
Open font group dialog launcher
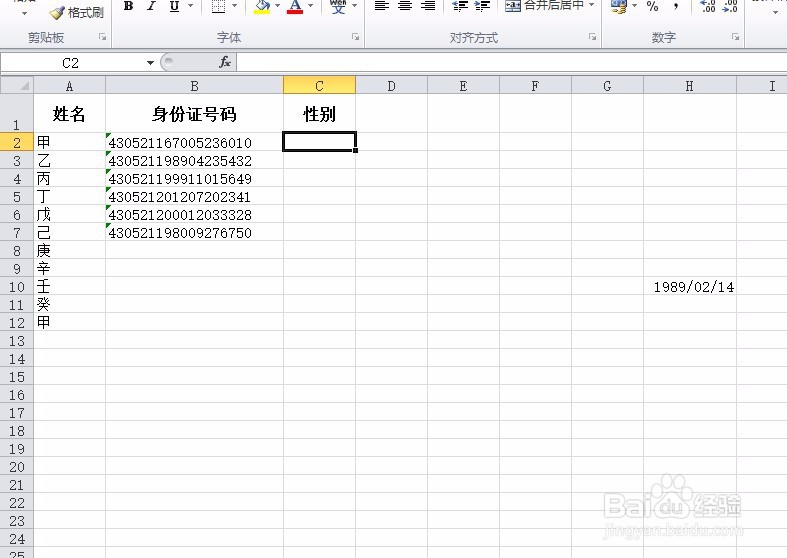355,37
